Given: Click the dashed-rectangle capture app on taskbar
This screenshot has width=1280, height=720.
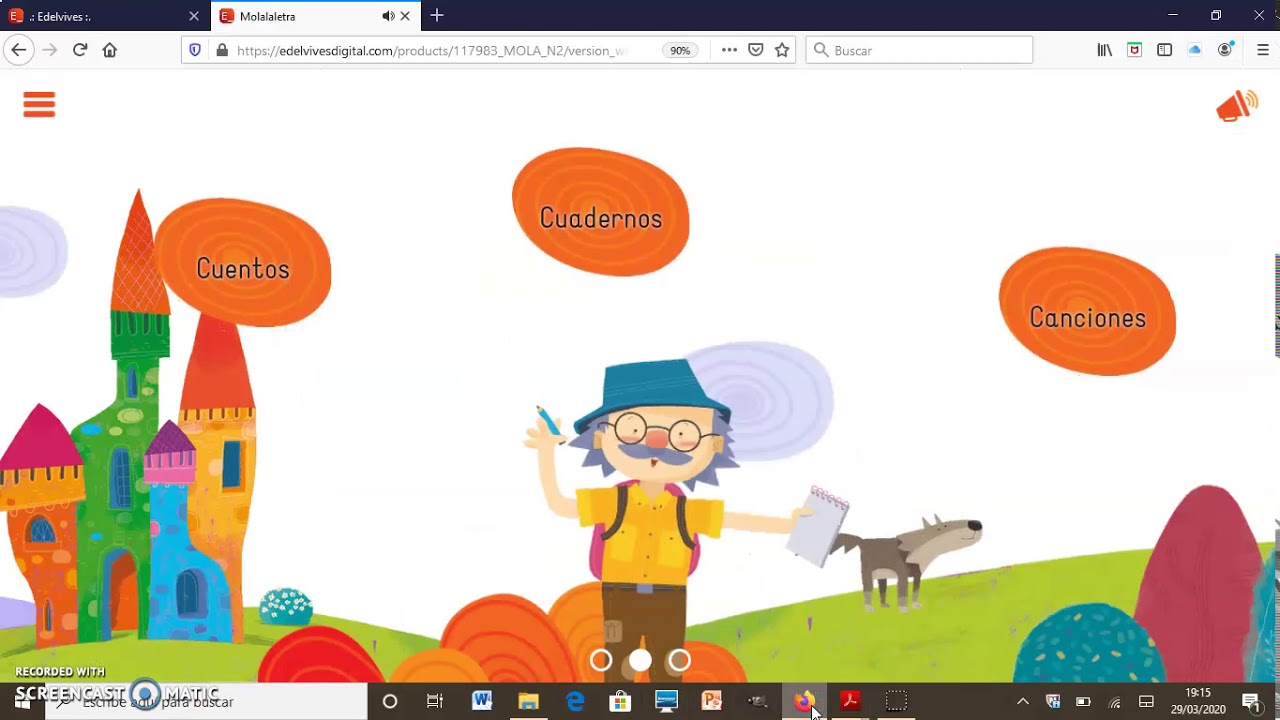Looking at the screenshot, I should 896,701.
